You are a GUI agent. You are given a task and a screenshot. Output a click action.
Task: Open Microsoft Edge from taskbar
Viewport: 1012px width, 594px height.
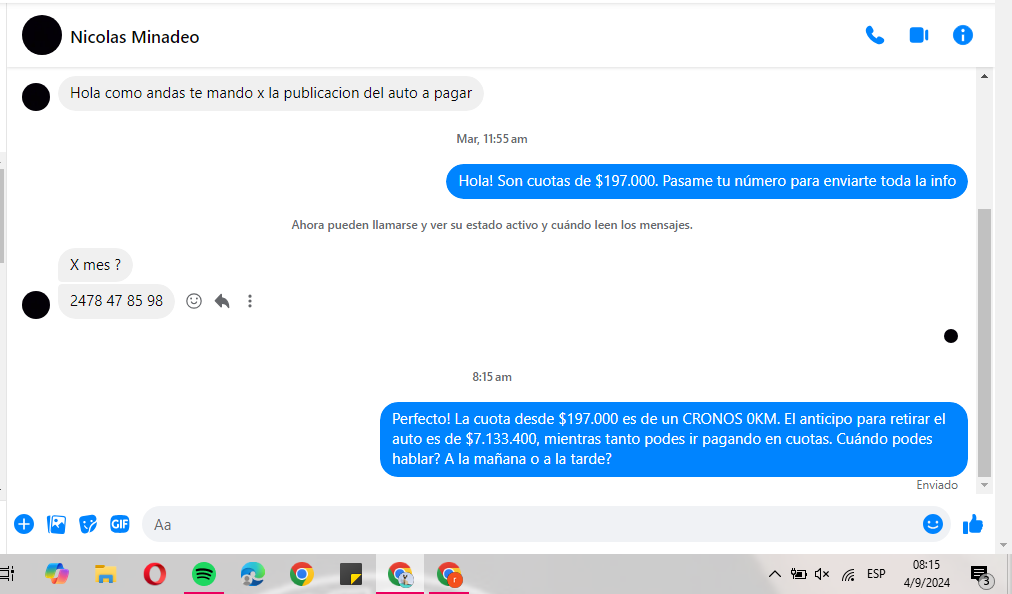pos(252,573)
